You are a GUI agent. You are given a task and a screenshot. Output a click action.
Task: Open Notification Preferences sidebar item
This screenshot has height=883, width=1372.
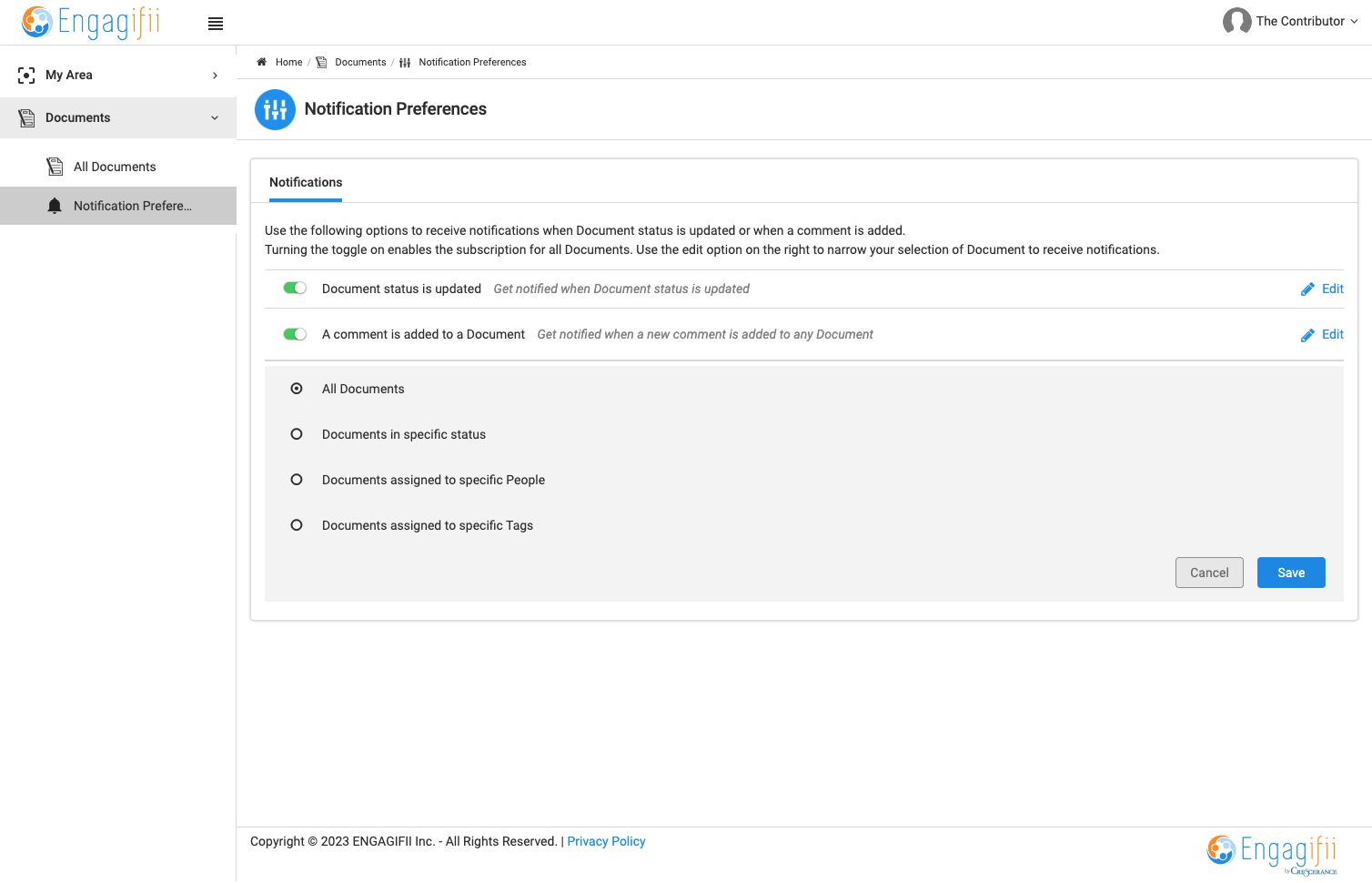point(118,206)
